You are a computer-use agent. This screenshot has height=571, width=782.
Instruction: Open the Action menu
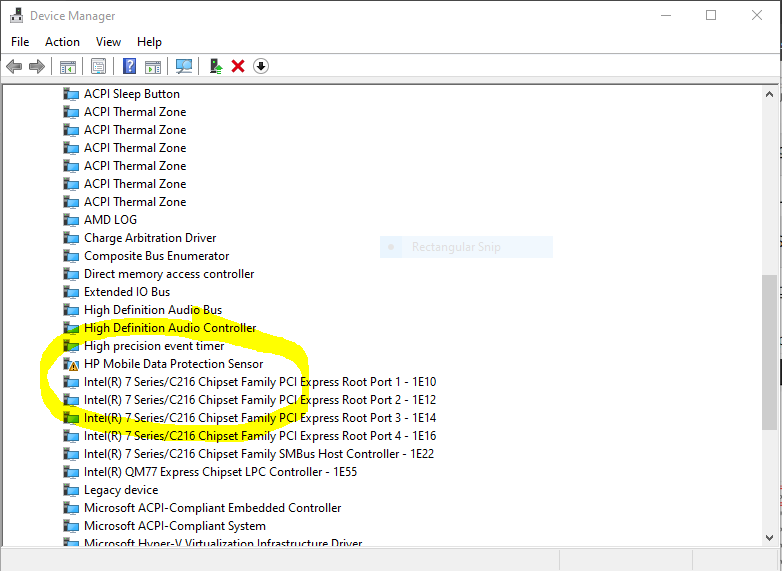point(62,42)
